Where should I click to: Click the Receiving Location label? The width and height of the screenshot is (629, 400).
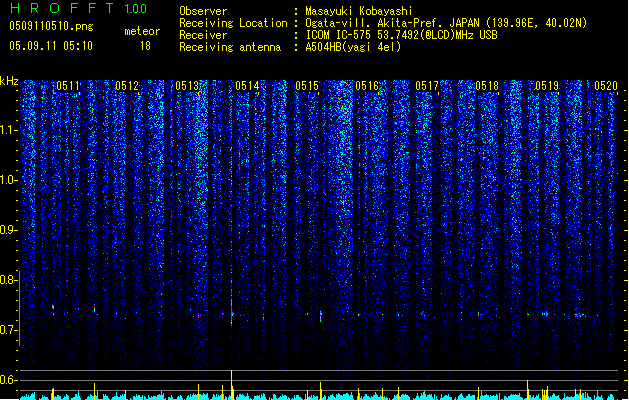coord(233,23)
